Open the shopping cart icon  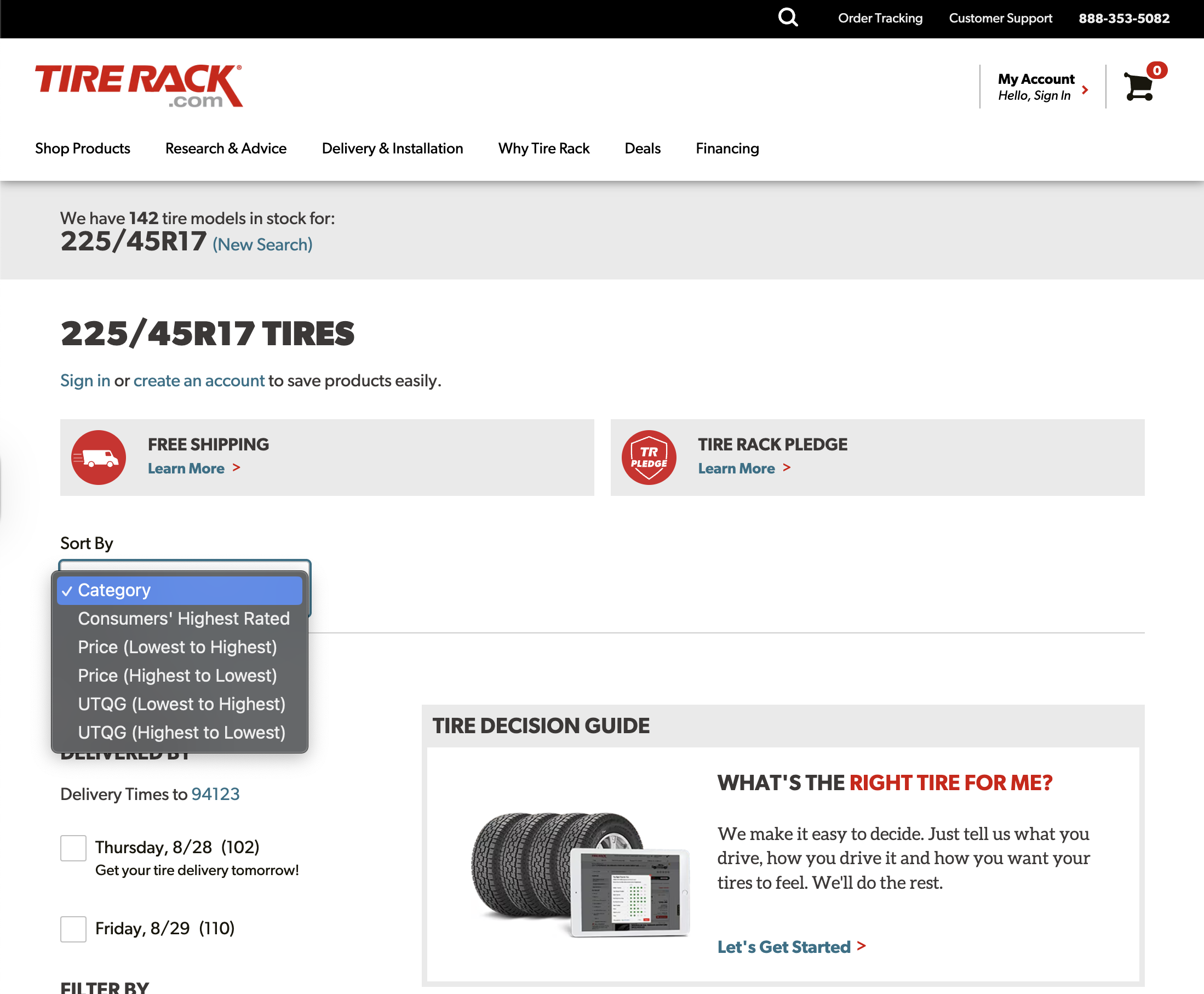[1139, 86]
